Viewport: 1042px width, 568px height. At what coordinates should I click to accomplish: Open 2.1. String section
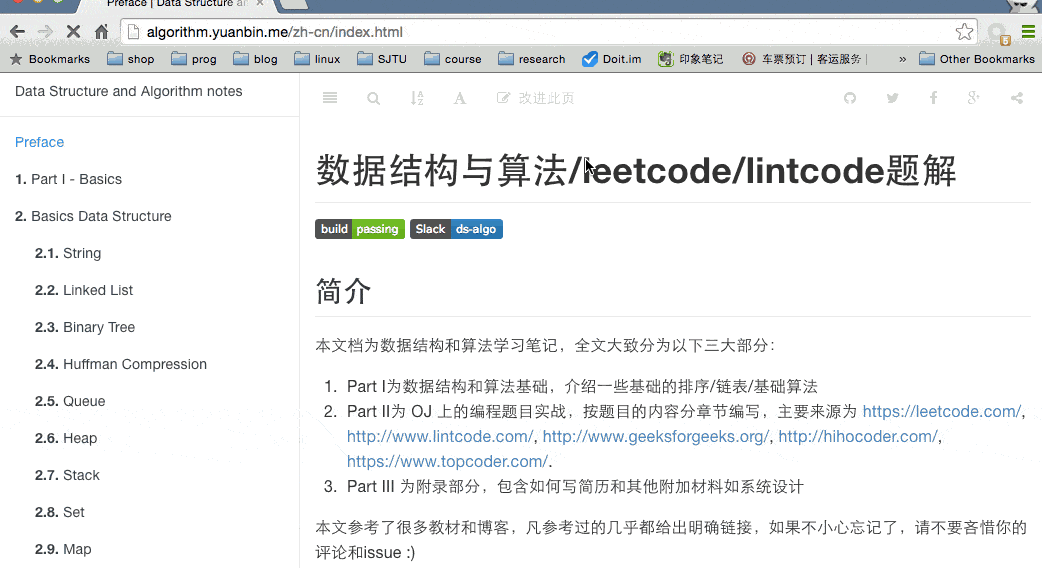click(x=68, y=253)
